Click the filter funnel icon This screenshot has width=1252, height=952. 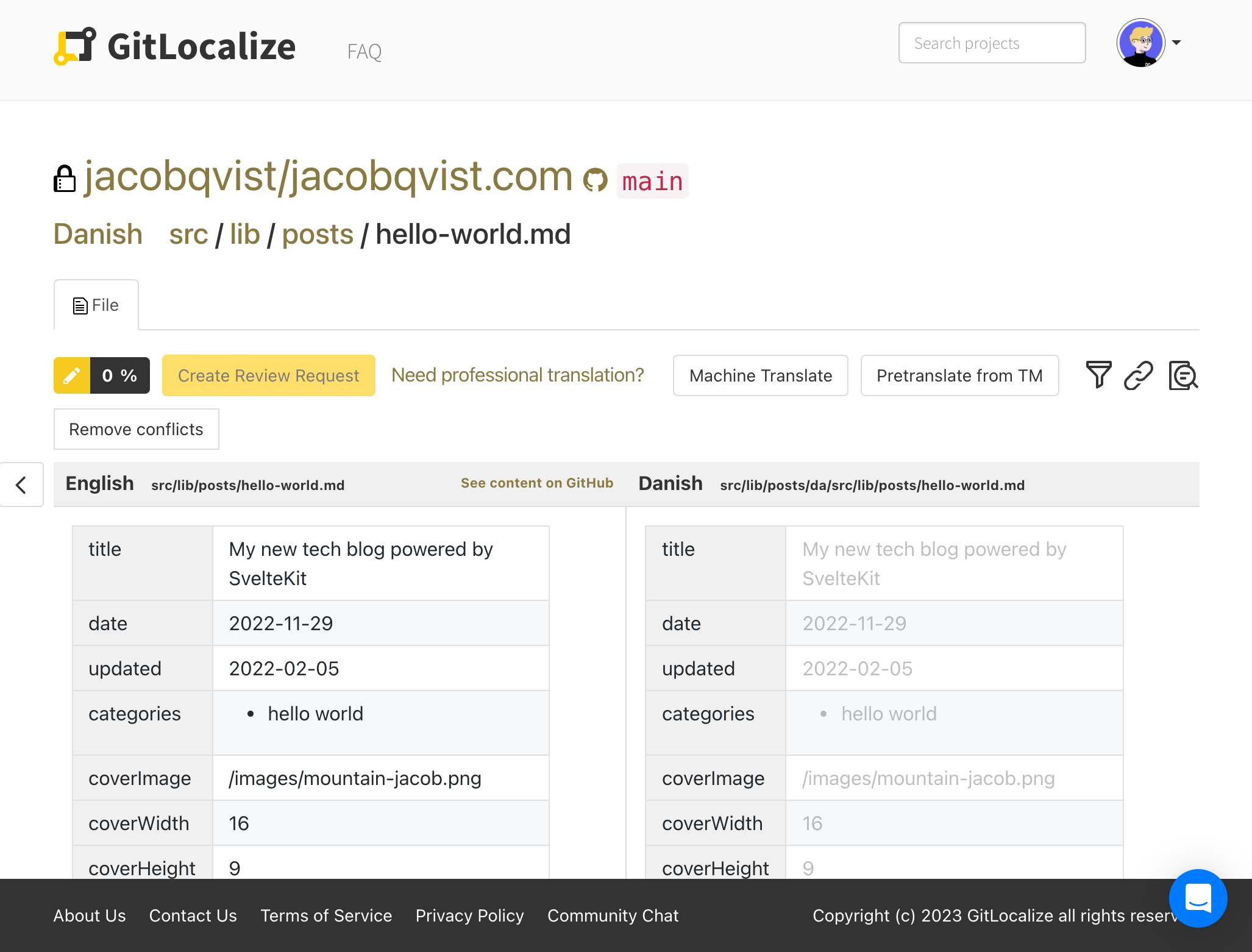click(1098, 375)
